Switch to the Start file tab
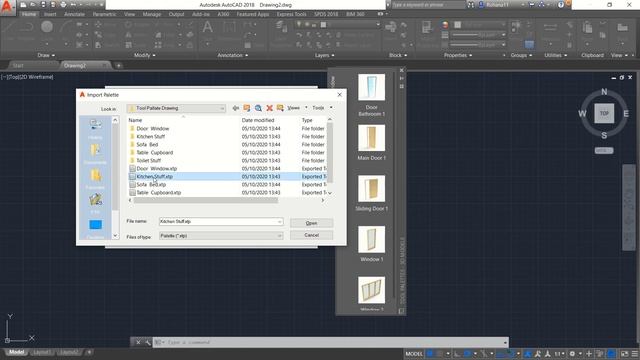This screenshot has height=360, width=640. 18,65
